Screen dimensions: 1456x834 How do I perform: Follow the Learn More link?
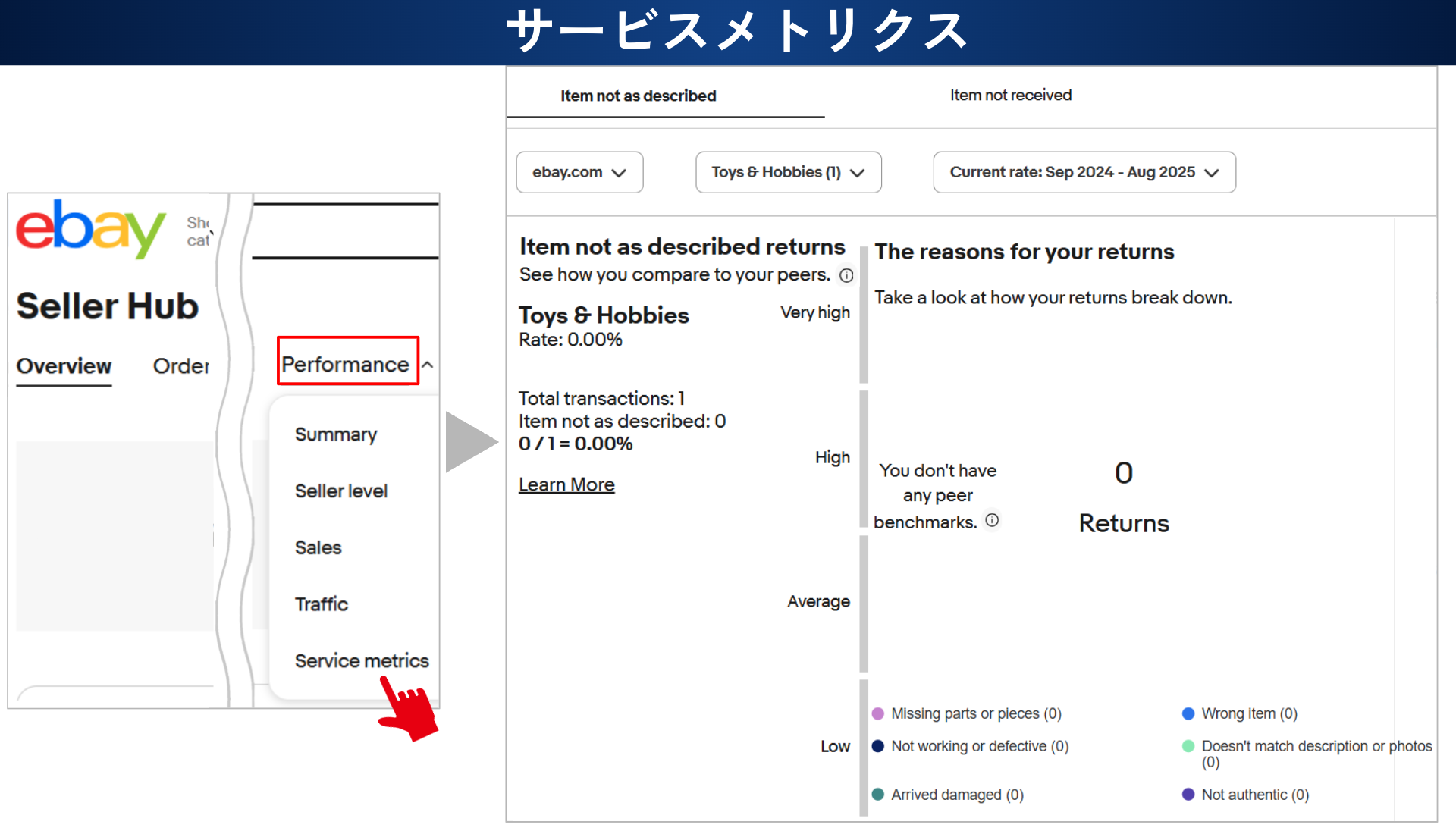[566, 484]
